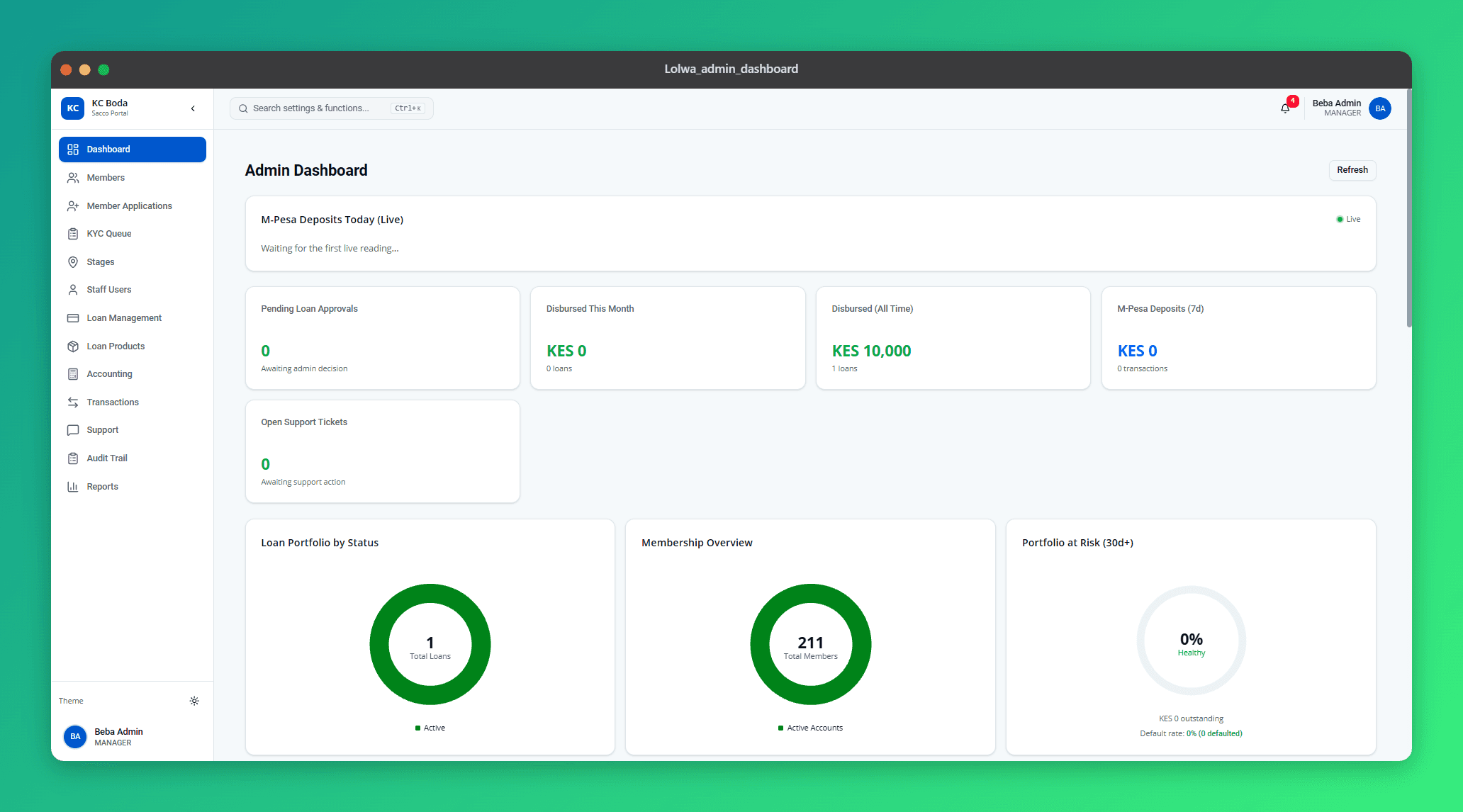Click the Portfolio at Risk gauge ring
The height and width of the screenshot is (812, 1463).
coord(1192,641)
